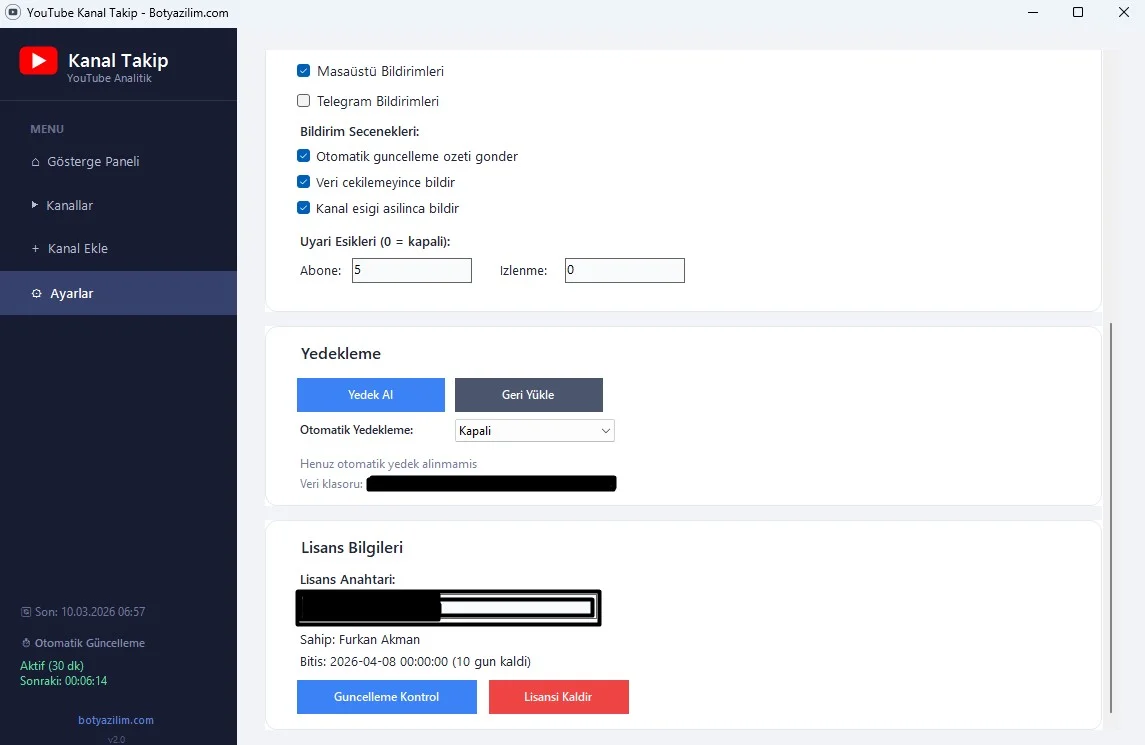Click the 'Izlenme:' label
The height and width of the screenshot is (745, 1145).
(524, 271)
